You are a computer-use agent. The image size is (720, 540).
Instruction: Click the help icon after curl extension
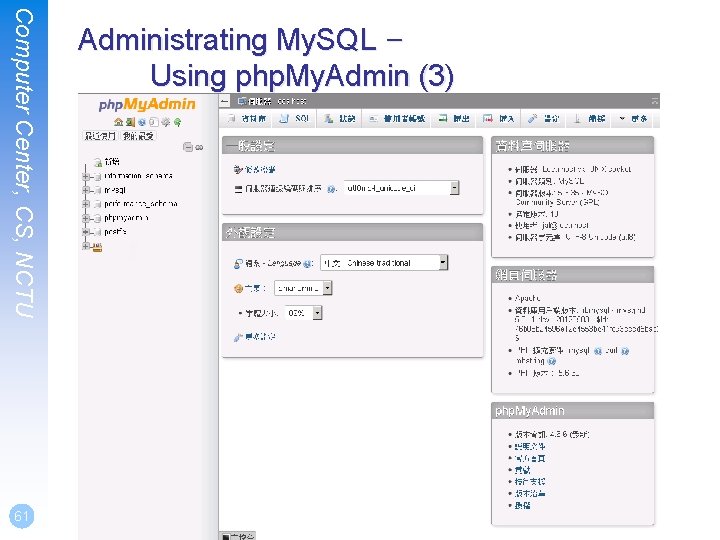click(624, 351)
